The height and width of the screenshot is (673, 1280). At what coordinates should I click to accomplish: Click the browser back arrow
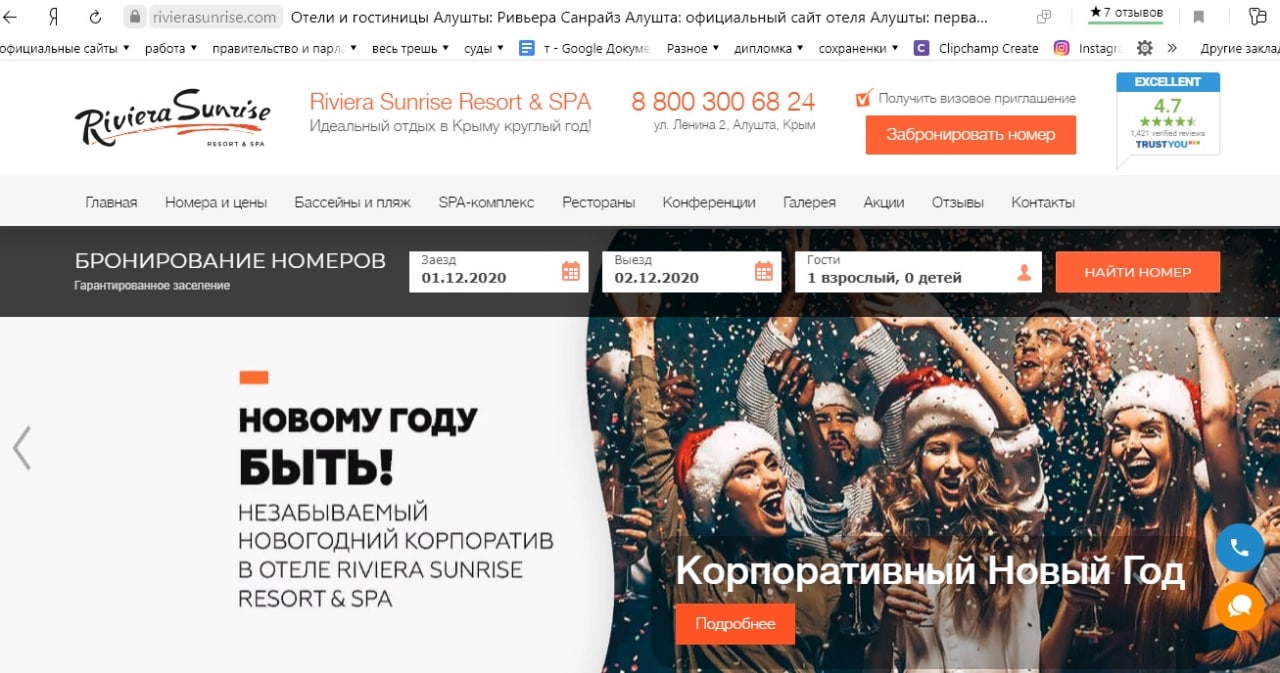13,17
